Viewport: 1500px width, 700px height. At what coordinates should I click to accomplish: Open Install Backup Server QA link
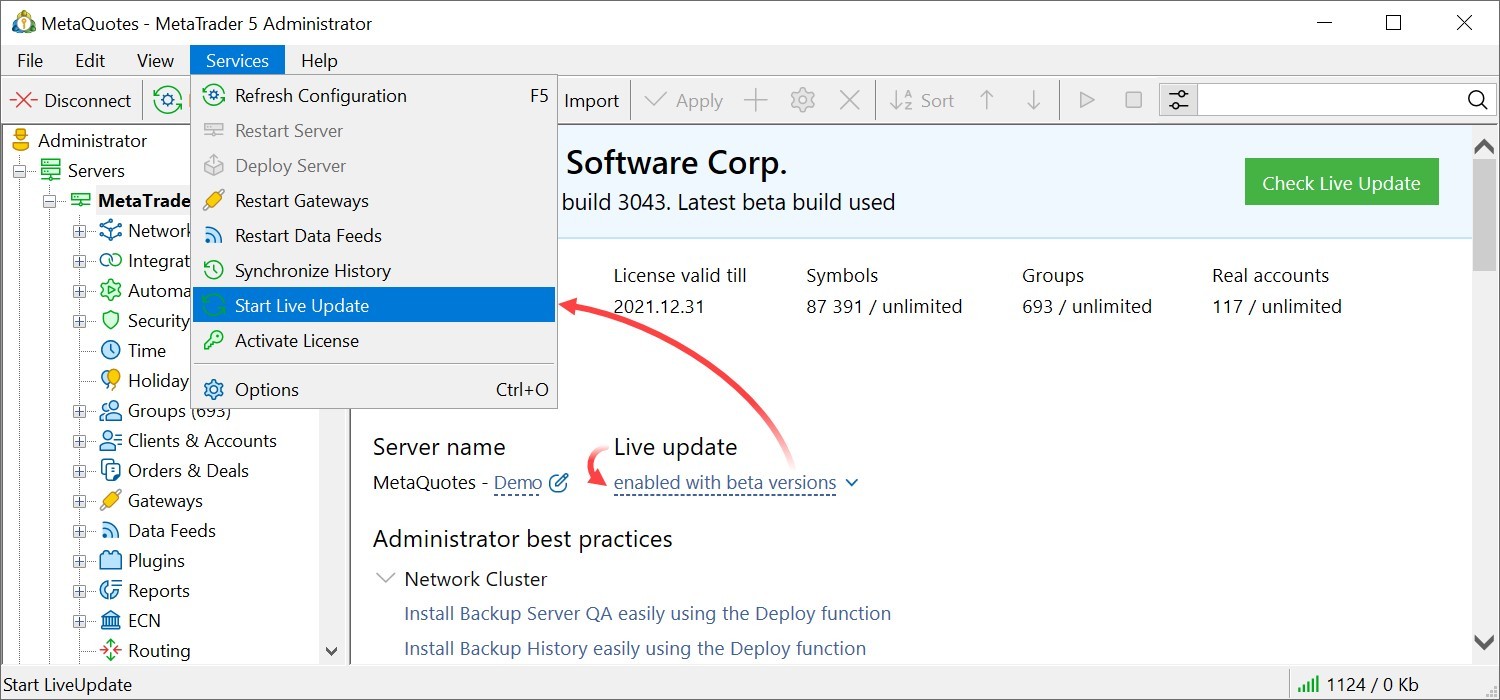(647, 614)
